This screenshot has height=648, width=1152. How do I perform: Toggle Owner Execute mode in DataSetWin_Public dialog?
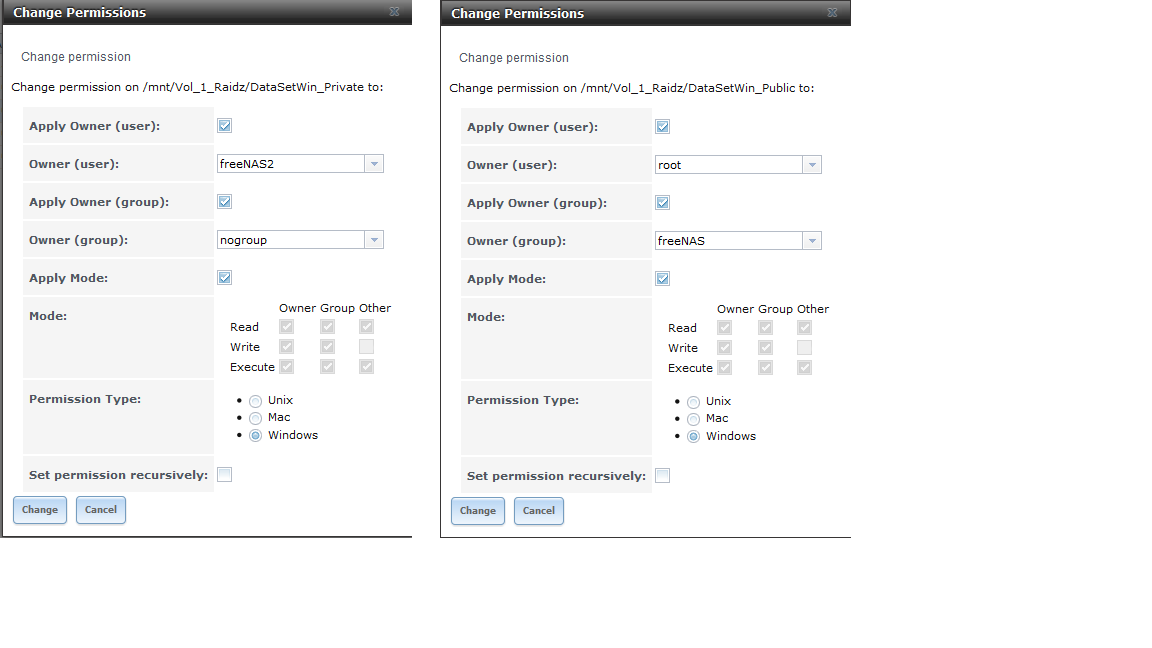(724, 367)
